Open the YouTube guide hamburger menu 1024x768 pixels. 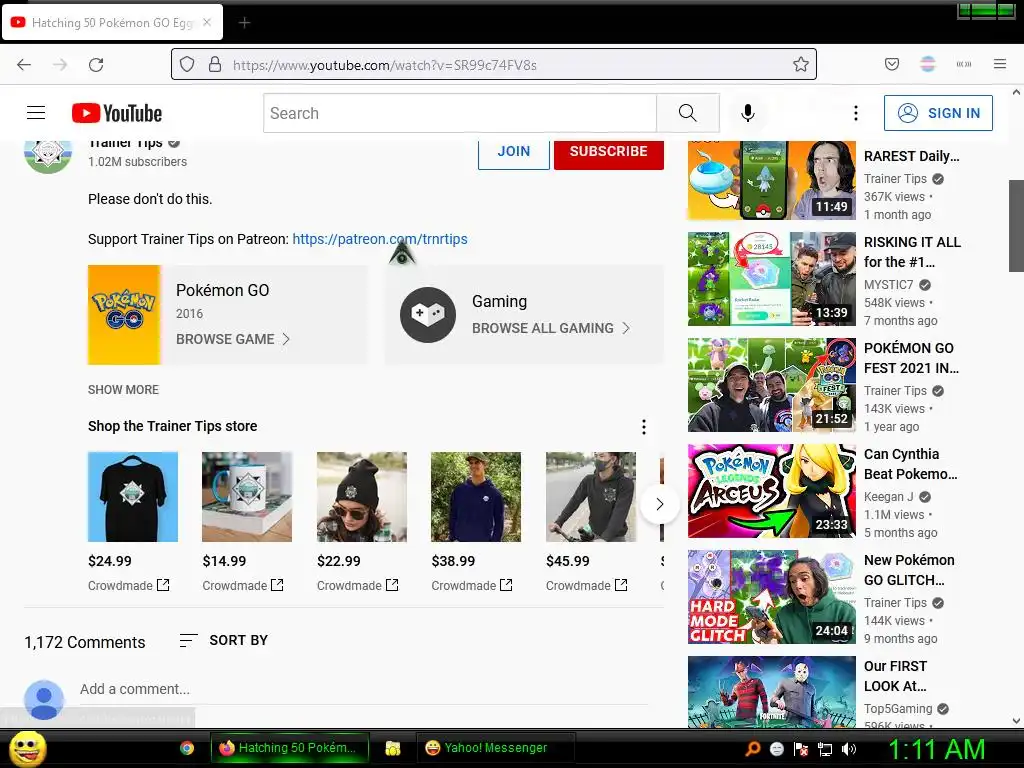pyautogui.click(x=36, y=113)
